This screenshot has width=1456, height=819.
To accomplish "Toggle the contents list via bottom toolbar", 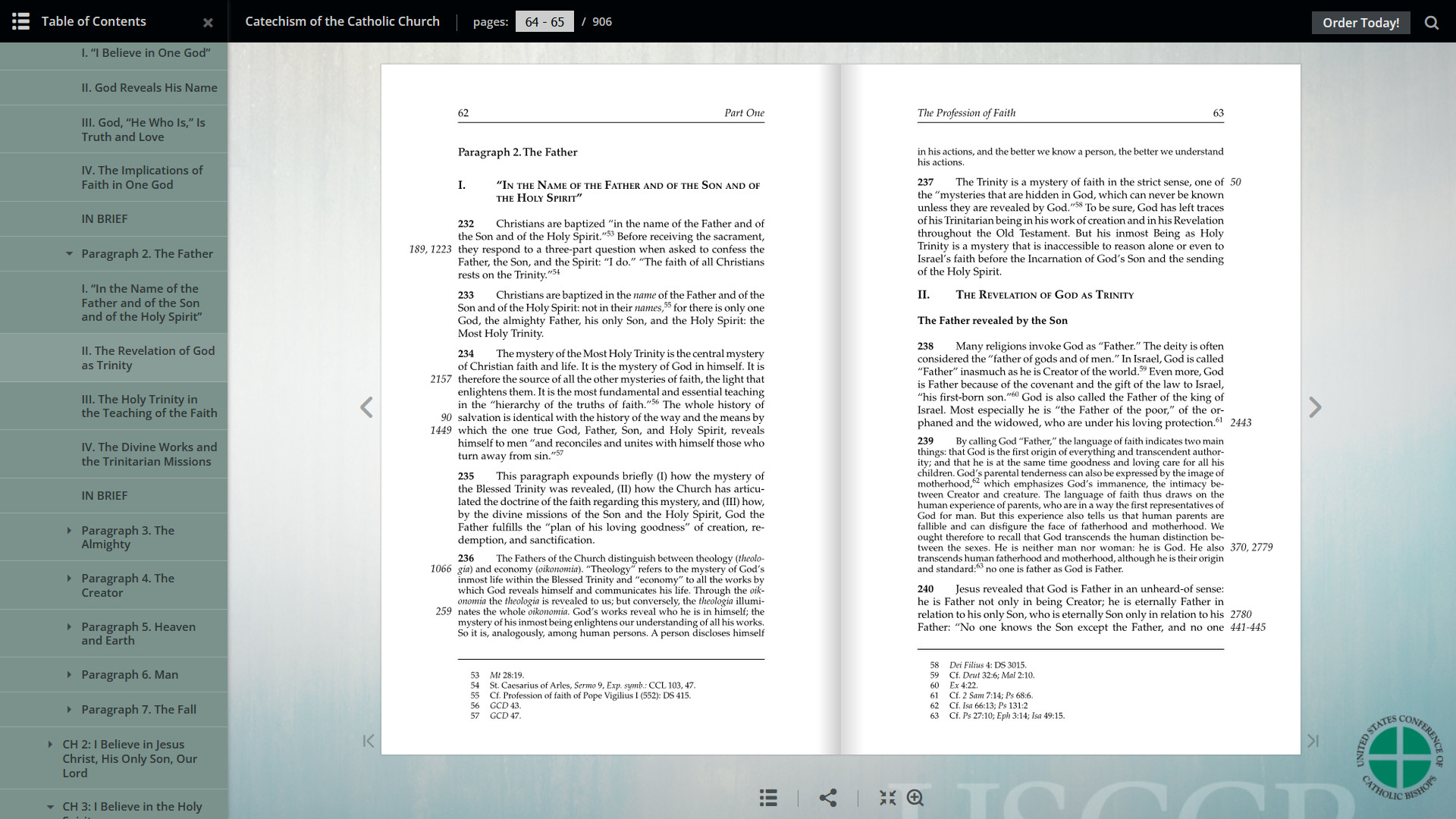I will coord(768,798).
